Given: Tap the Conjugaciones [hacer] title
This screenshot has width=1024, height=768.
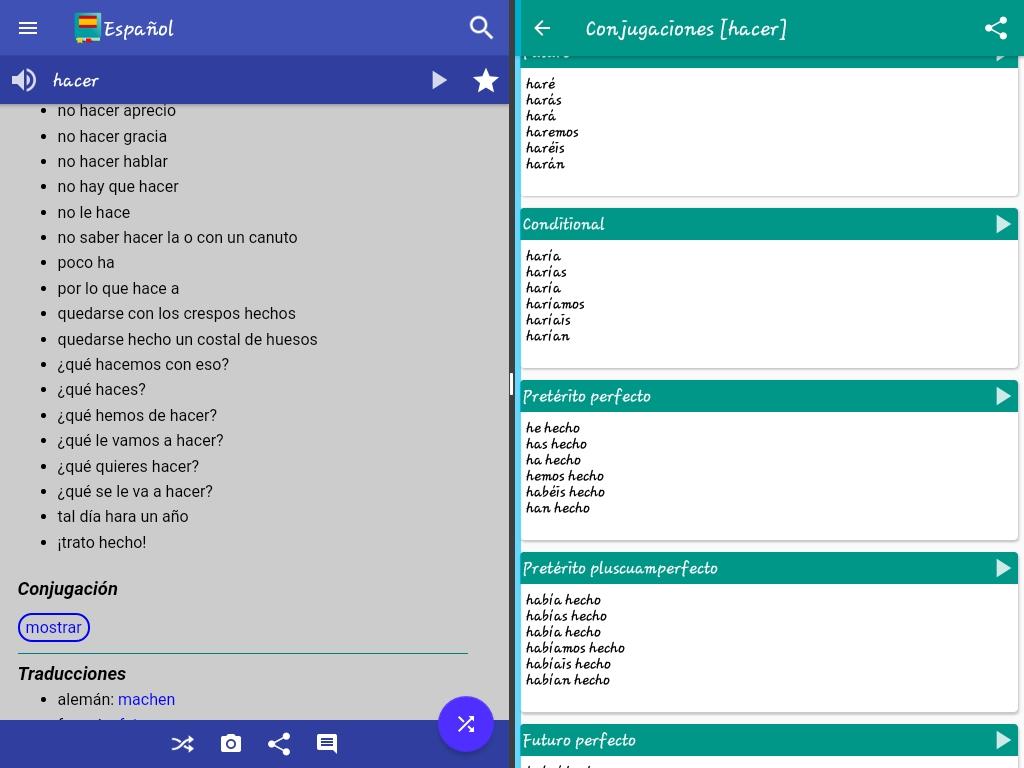Looking at the screenshot, I should point(686,29).
